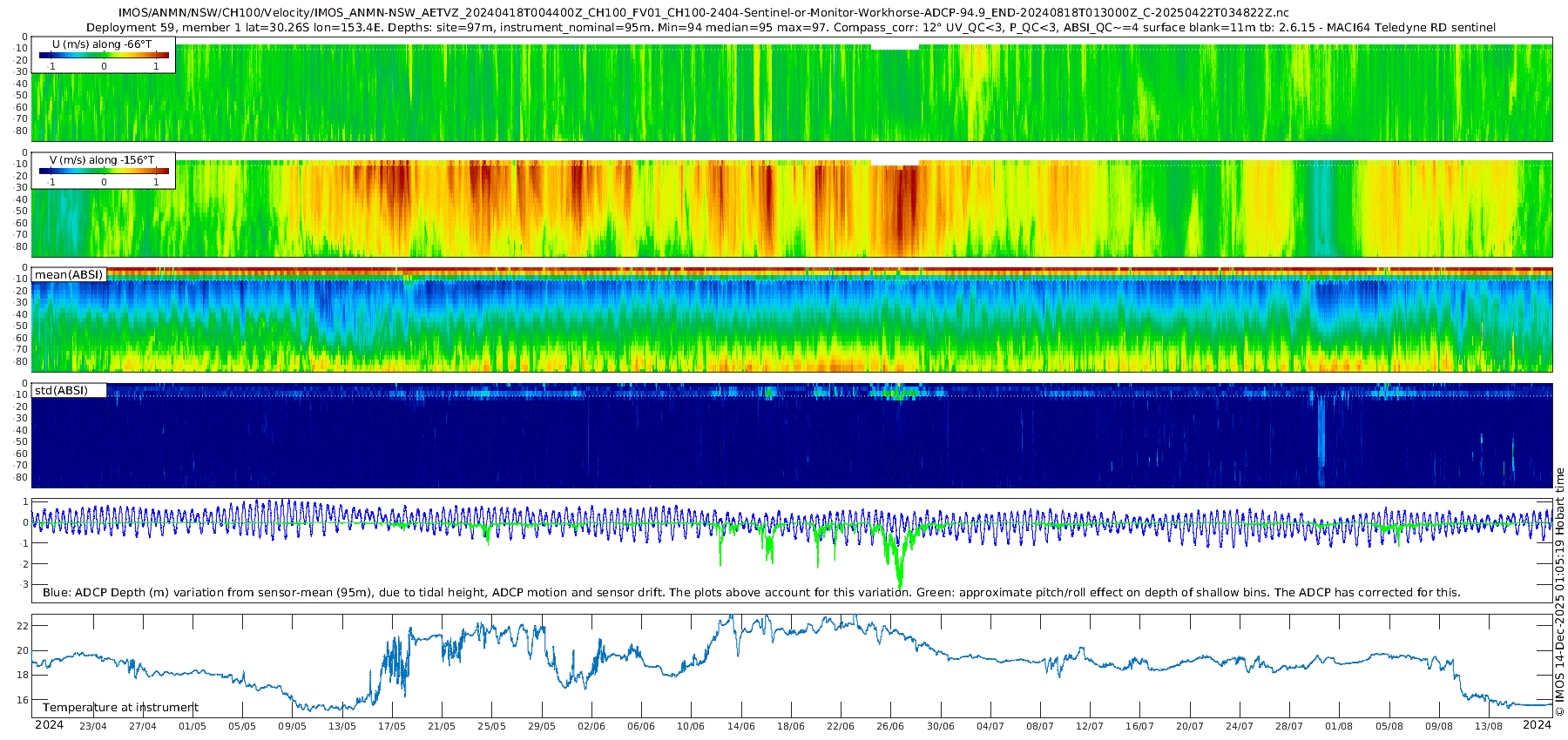Screen dimensions: 1568x740
Task: Click the blue ADCP depth caption text
Action: [x=751, y=593]
